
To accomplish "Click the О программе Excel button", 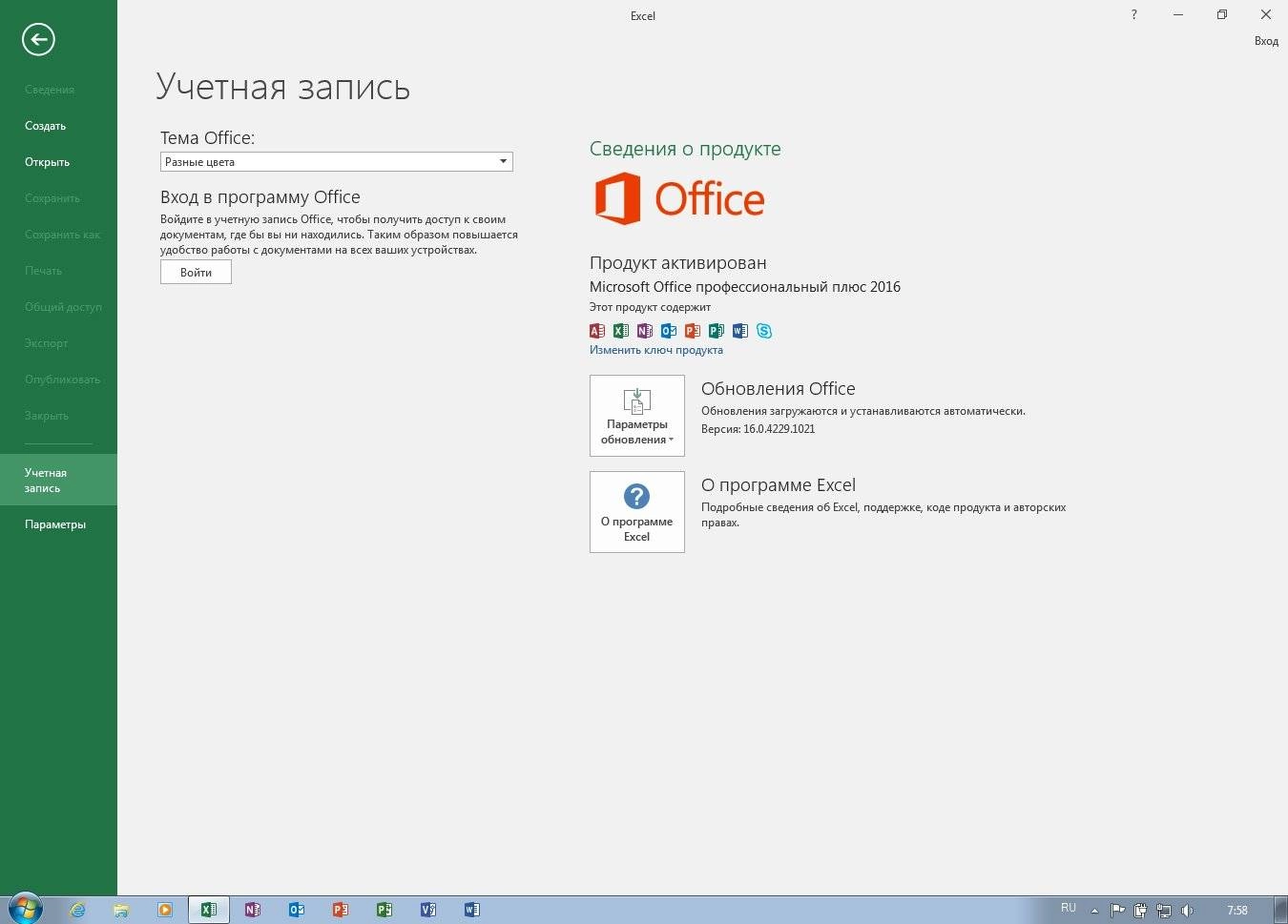I will 636,512.
